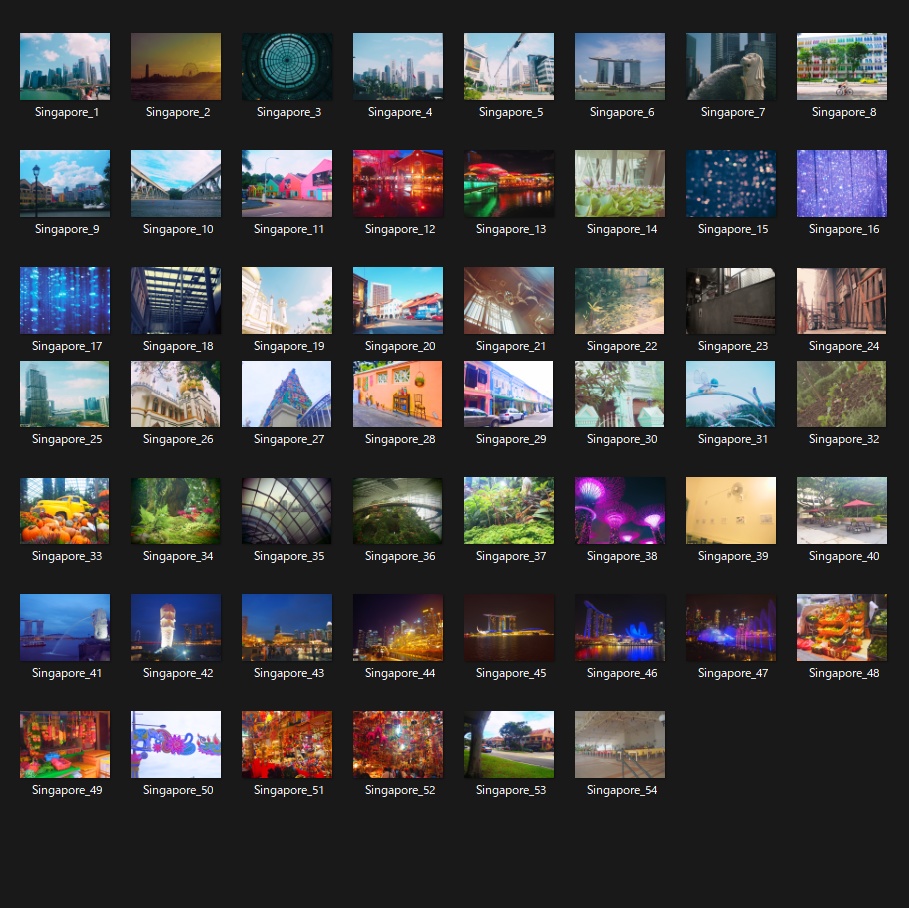Viewport: 909px width, 908px height.
Task: Click the Singapore_4 thumbnail
Action: point(398,66)
